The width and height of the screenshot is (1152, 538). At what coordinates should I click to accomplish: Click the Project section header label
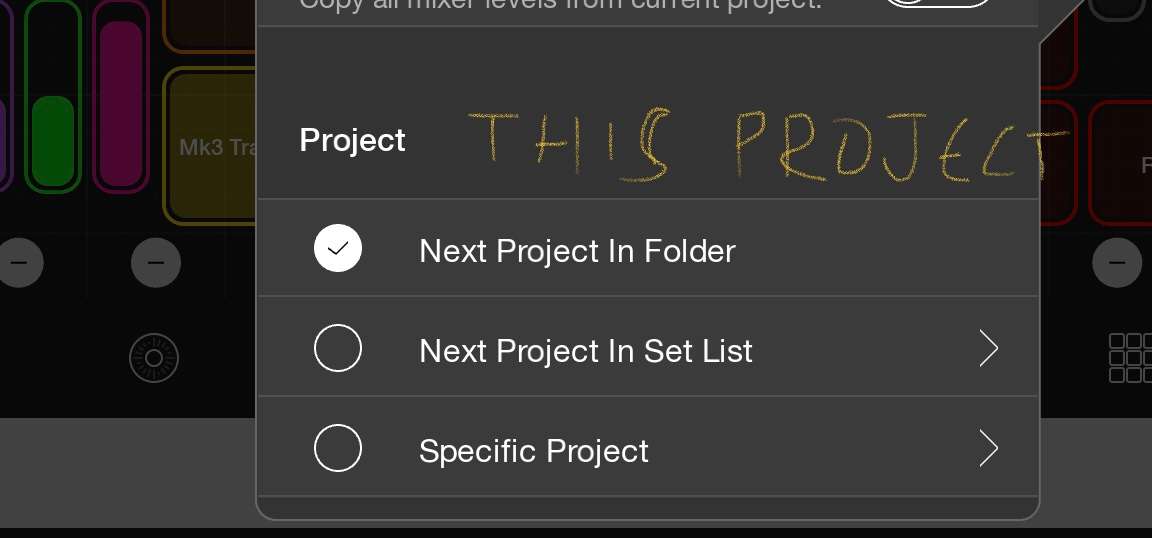[352, 140]
